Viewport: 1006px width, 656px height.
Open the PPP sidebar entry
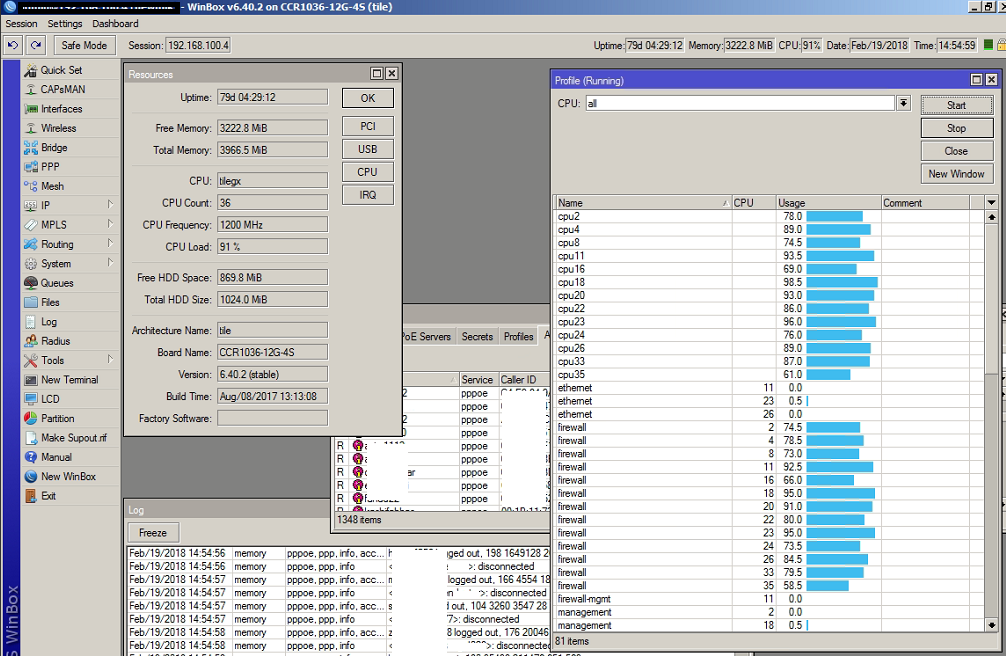(x=51, y=167)
